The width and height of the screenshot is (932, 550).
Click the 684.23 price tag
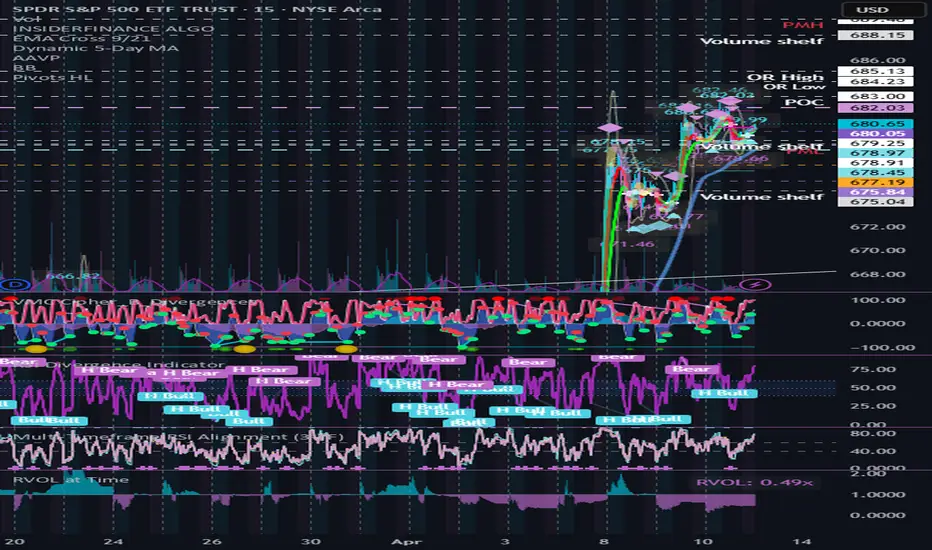coord(876,81)
